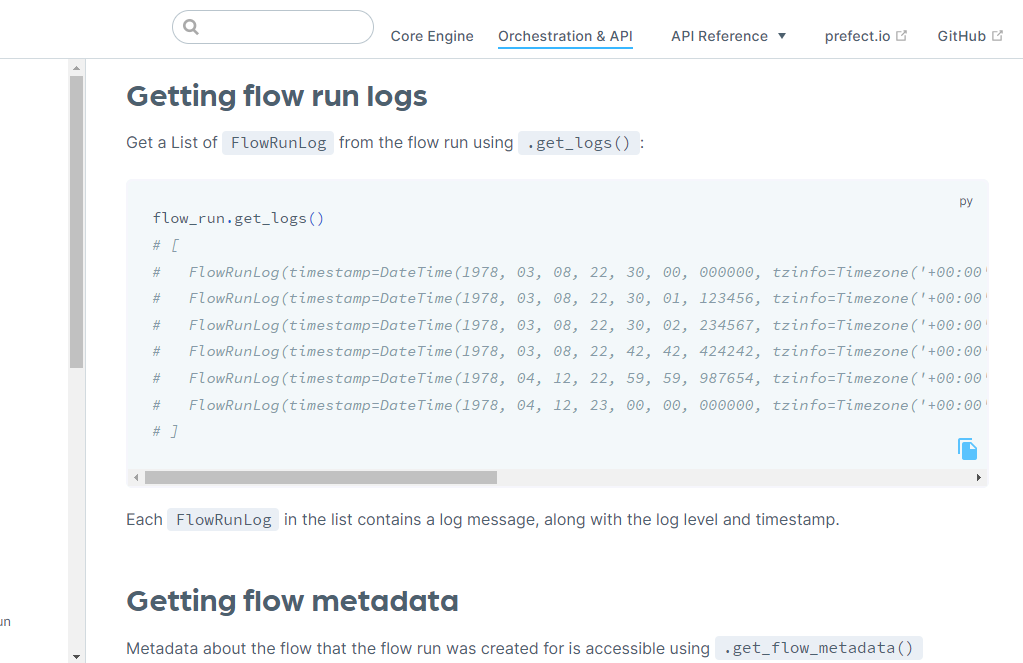The width and height of the screenshot is (1023, 663).
Task: Click the right arrow of the code scrollbar
Action: click(979, 477)
